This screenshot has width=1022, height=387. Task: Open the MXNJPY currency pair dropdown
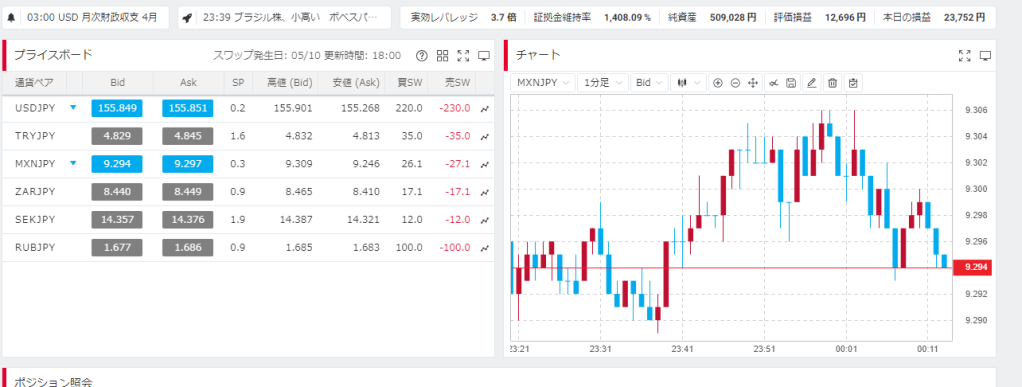coord(543,83)
